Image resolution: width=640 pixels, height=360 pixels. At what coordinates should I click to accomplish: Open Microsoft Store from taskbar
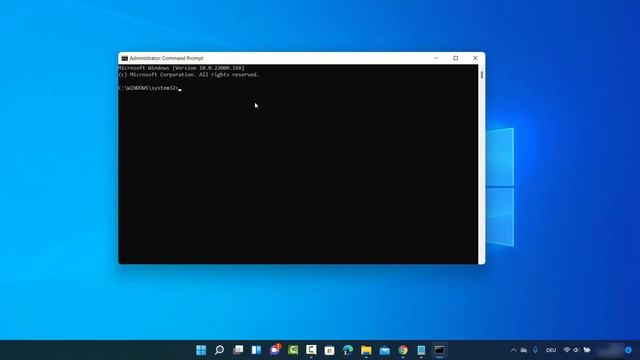pos(329,350)
